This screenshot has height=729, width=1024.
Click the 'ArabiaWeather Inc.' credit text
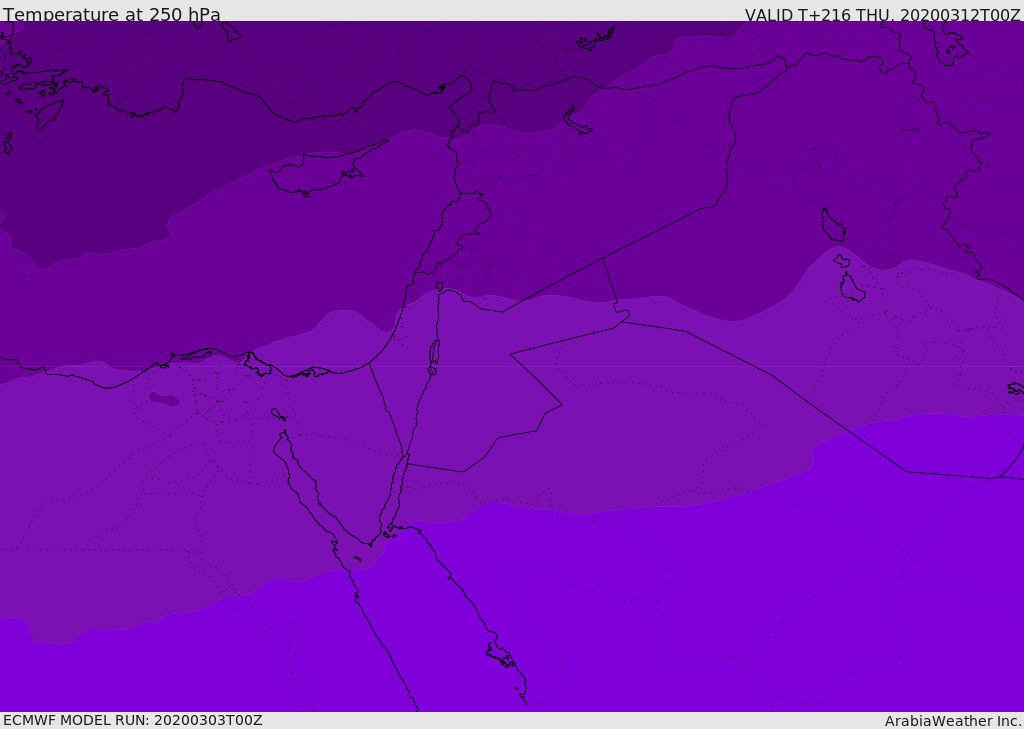[x=953, y=721]
